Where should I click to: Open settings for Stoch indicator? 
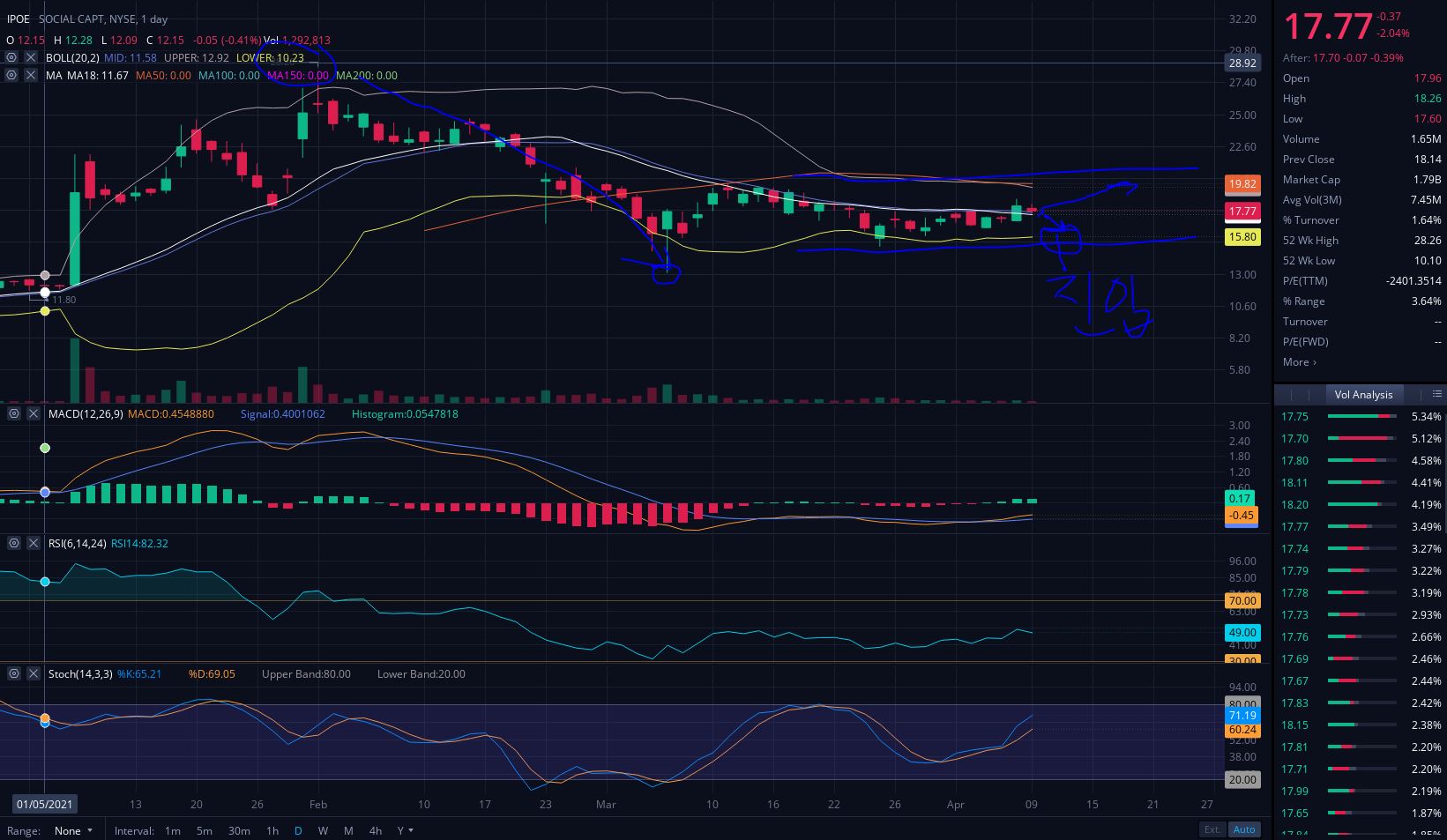tap(14, 673)
